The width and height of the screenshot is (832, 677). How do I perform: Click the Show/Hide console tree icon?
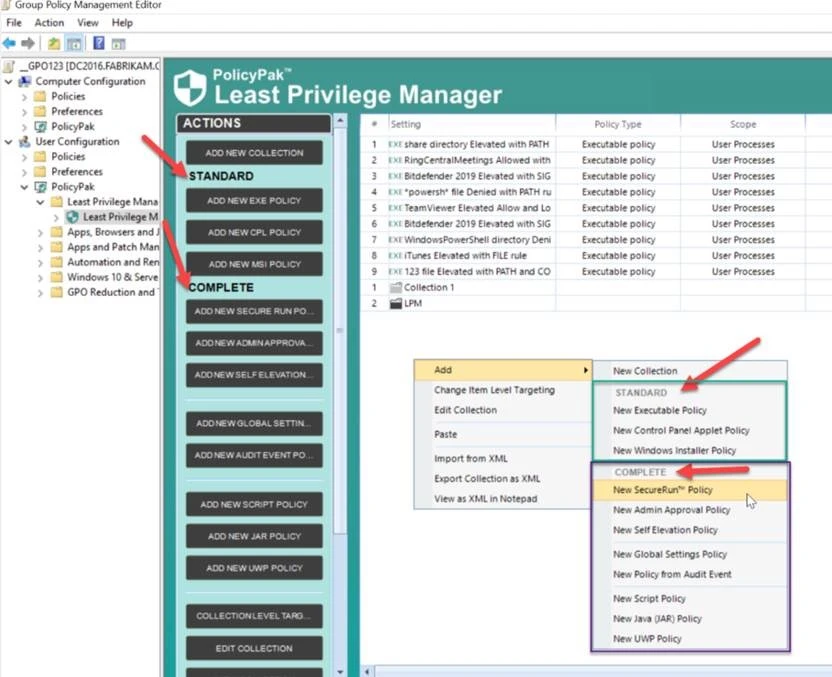74,43
